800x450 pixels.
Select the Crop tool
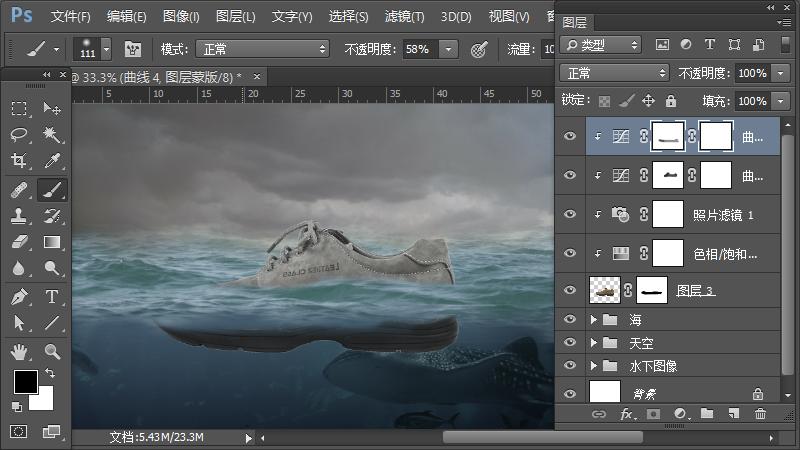pos(19,161)
